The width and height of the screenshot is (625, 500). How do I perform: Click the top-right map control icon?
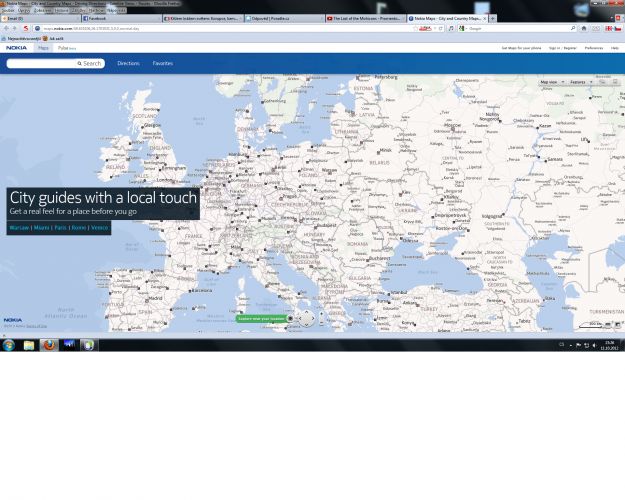click(615, 82)
